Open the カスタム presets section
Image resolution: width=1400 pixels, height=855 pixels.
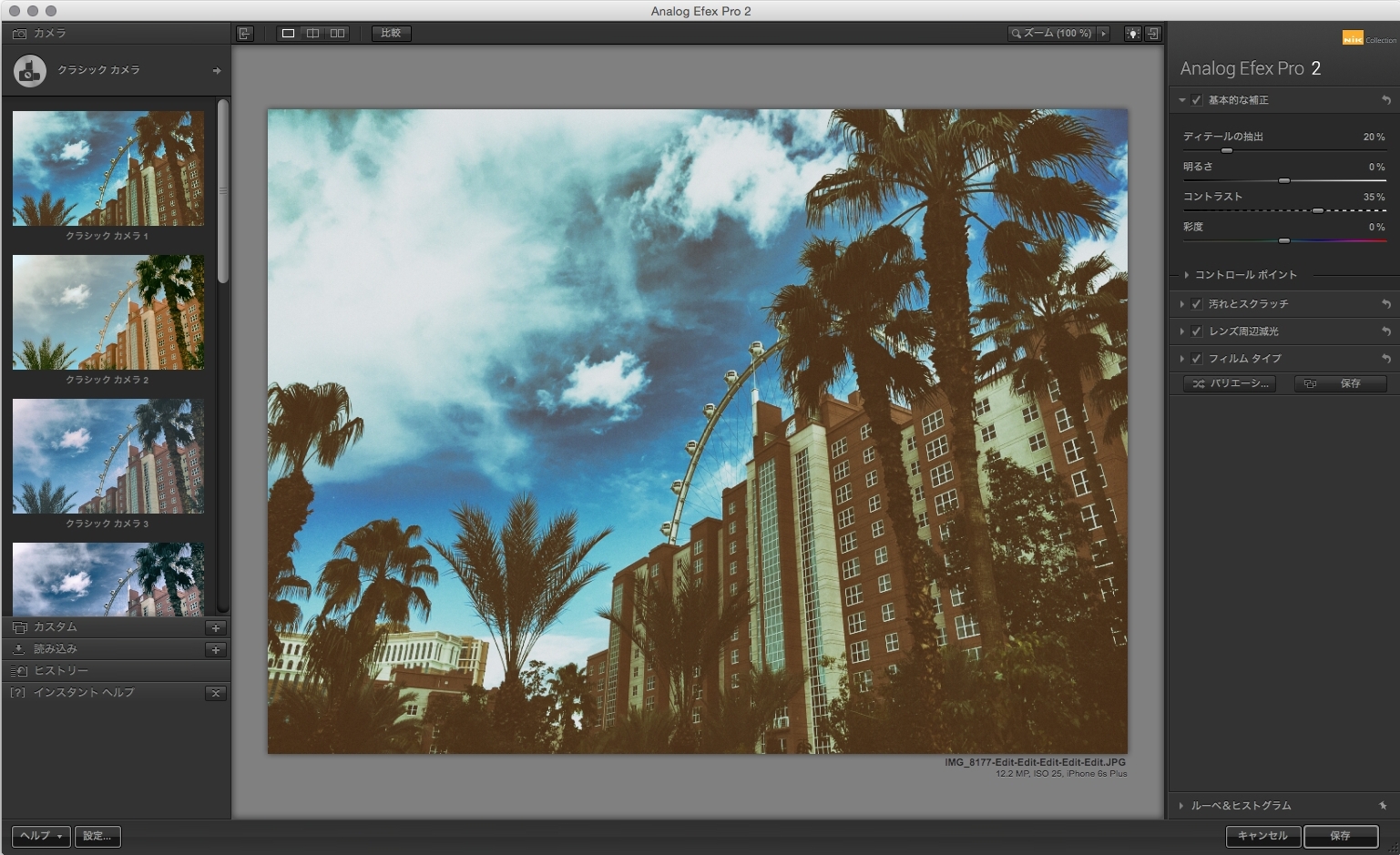pyautogui.click(x=116, y=627)
